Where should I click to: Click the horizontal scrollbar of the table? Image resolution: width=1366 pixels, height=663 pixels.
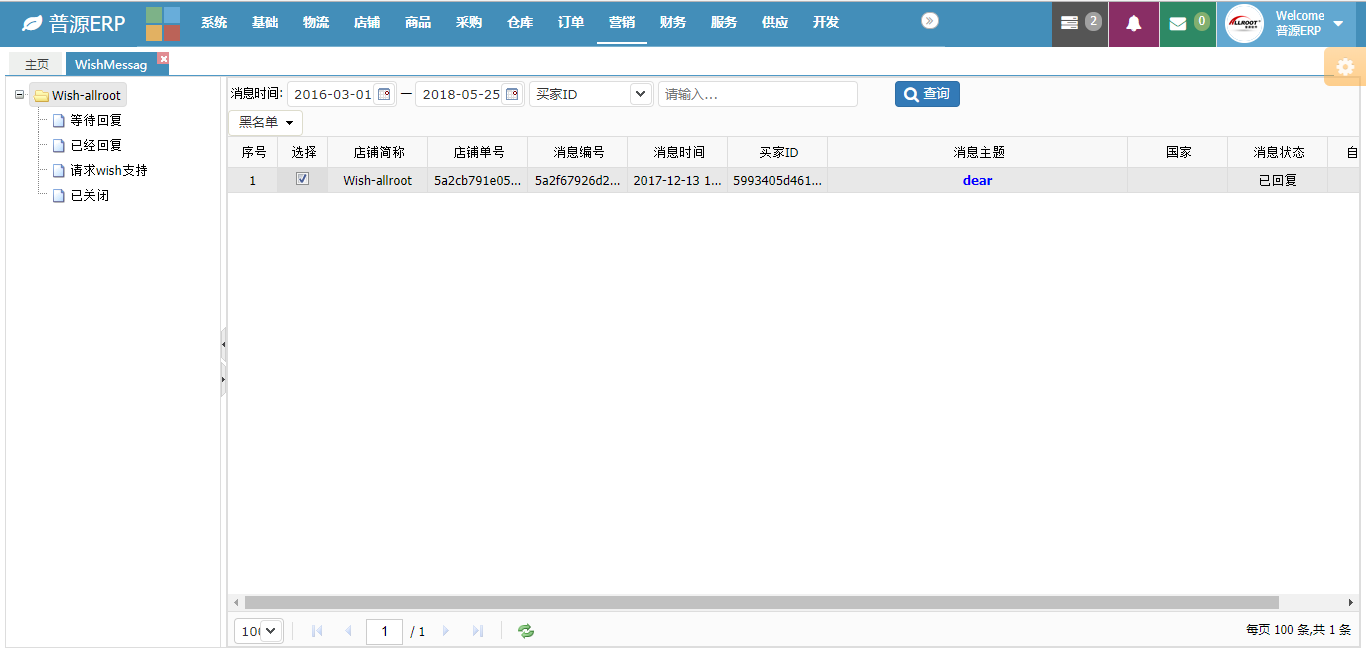[x=760, y=602]
